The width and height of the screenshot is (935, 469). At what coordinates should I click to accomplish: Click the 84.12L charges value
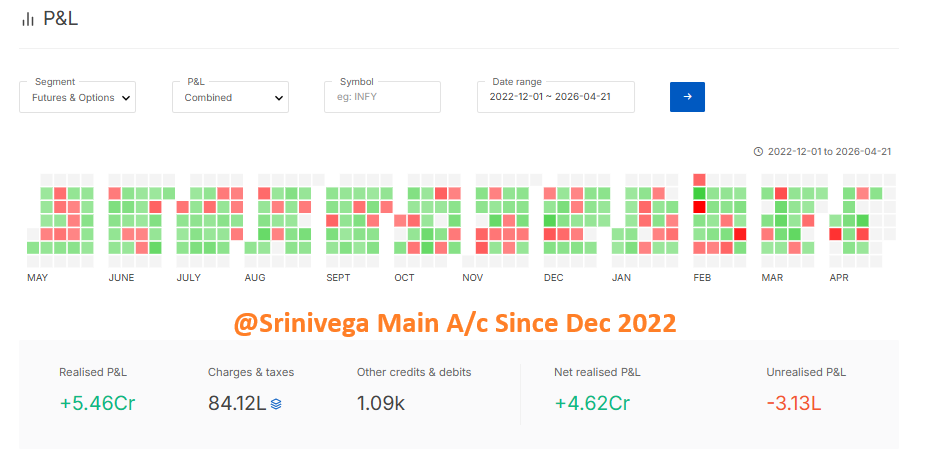(x=237, y=403)
